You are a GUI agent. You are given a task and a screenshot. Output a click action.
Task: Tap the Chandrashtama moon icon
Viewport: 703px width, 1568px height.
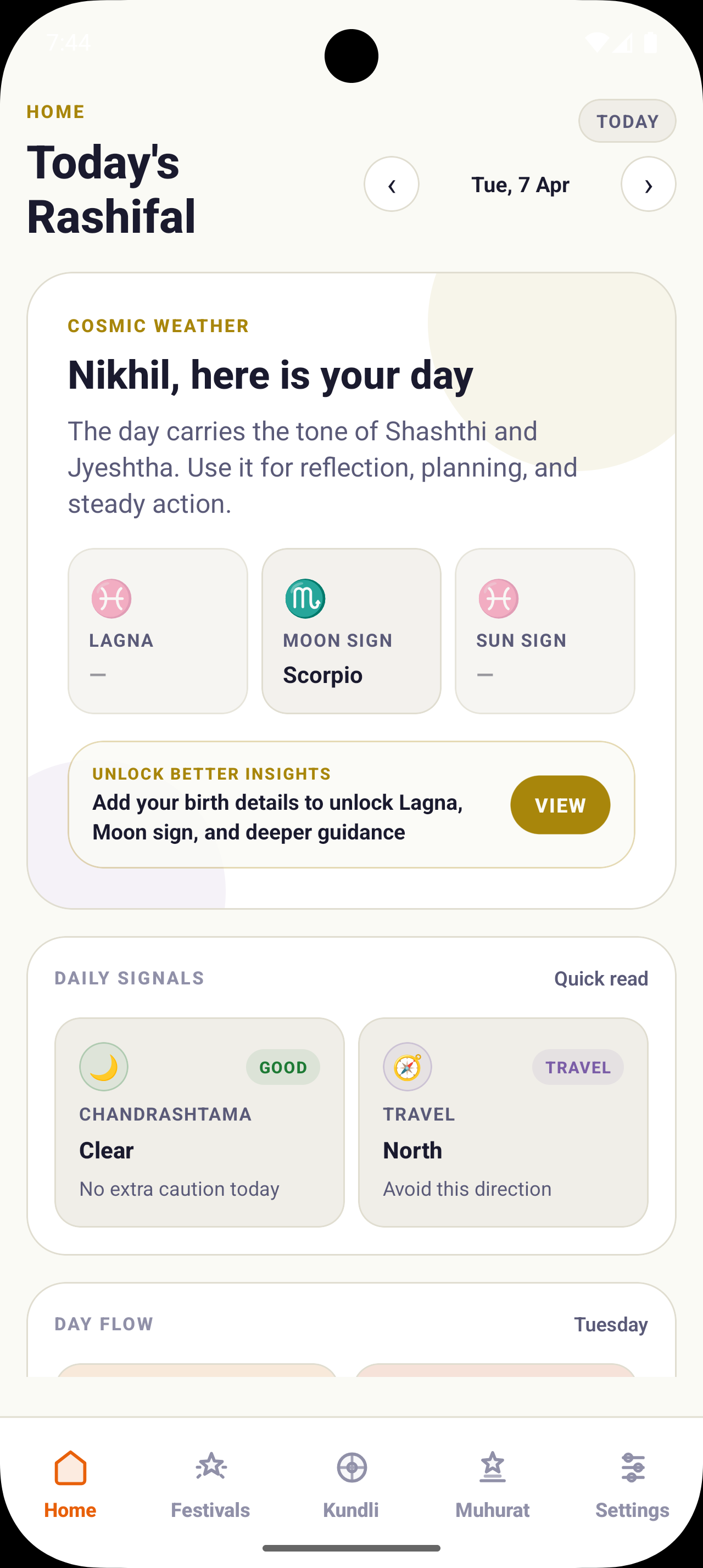104,1067
